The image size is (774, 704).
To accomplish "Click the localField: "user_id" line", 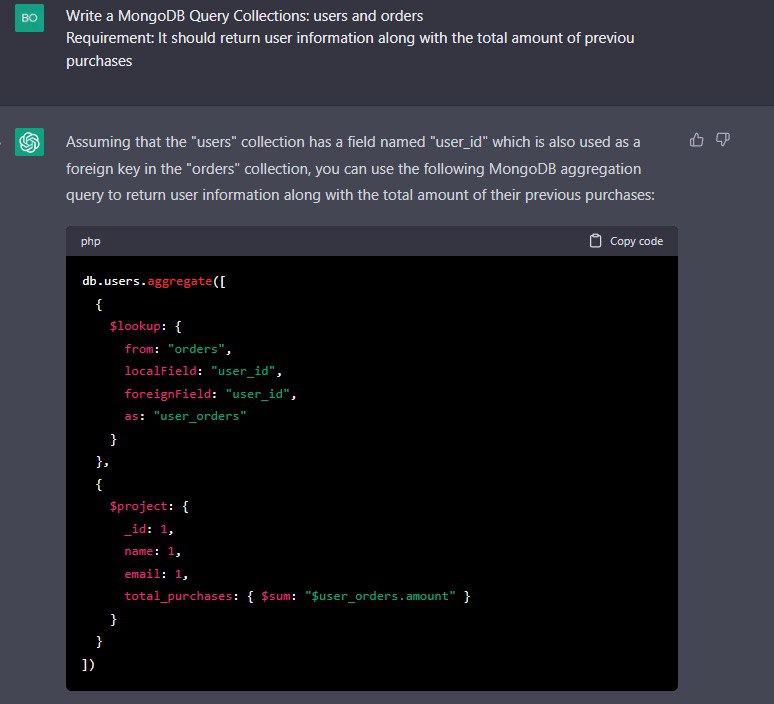I will click(203, 371).
